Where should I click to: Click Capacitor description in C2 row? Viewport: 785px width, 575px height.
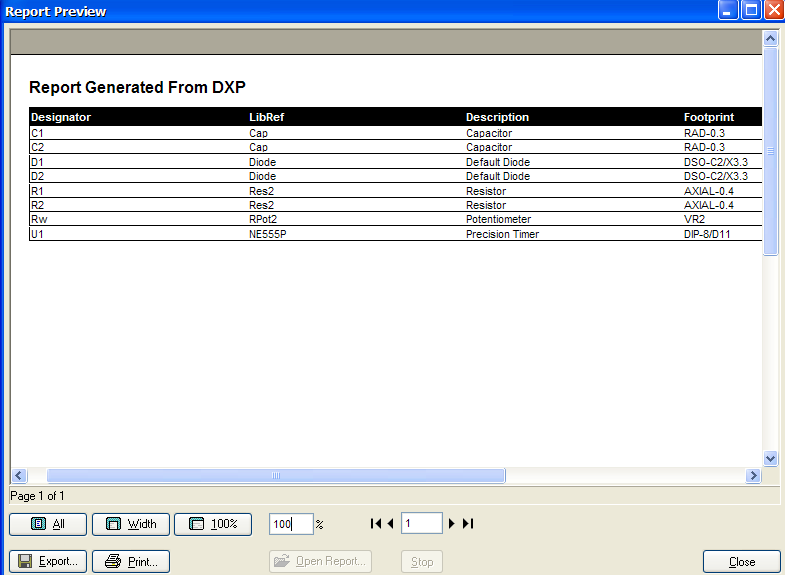pos(489,147)
